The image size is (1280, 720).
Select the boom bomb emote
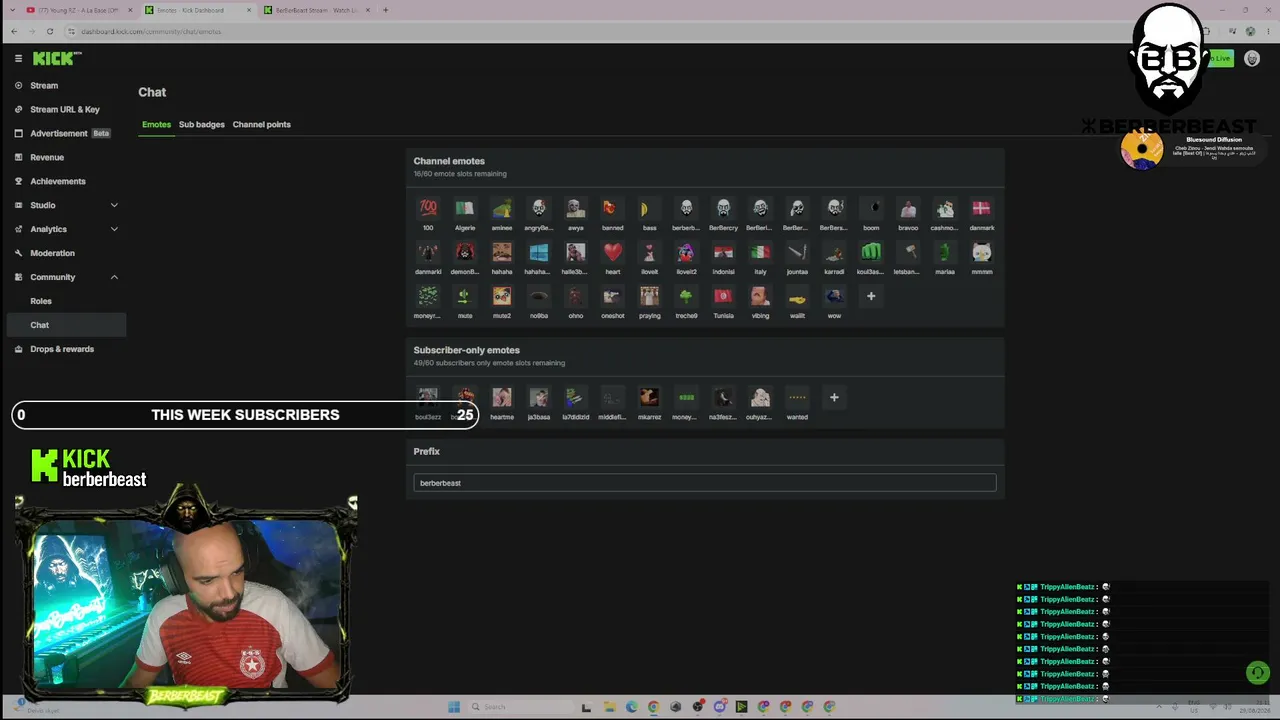click(x=871, y=208)
